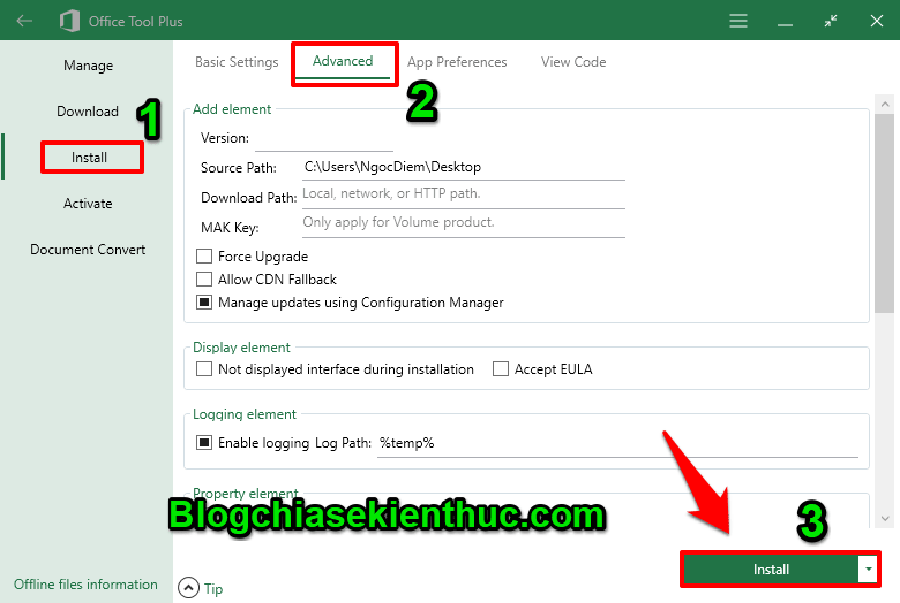The height and width of the screenshot is (603, 900).
Task: Open the Install button dropdown arrow
Action: pos(868,569)
